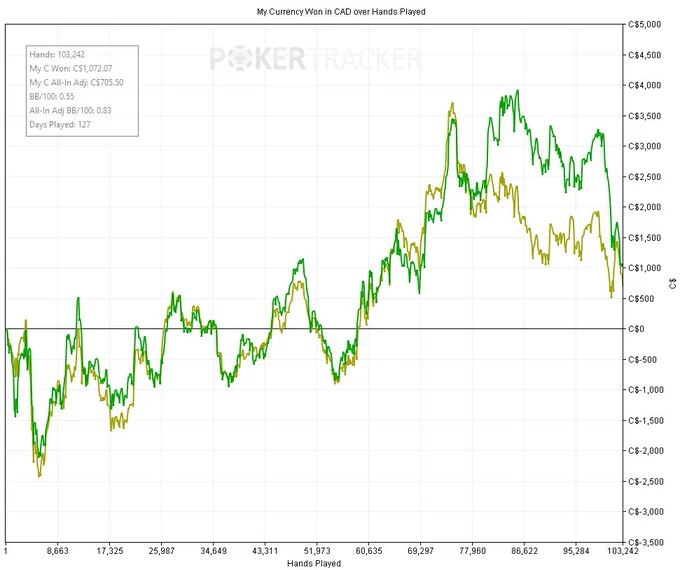Click the chart title 'My Currency Won in CAD over Hands Played'

[341, 12]
